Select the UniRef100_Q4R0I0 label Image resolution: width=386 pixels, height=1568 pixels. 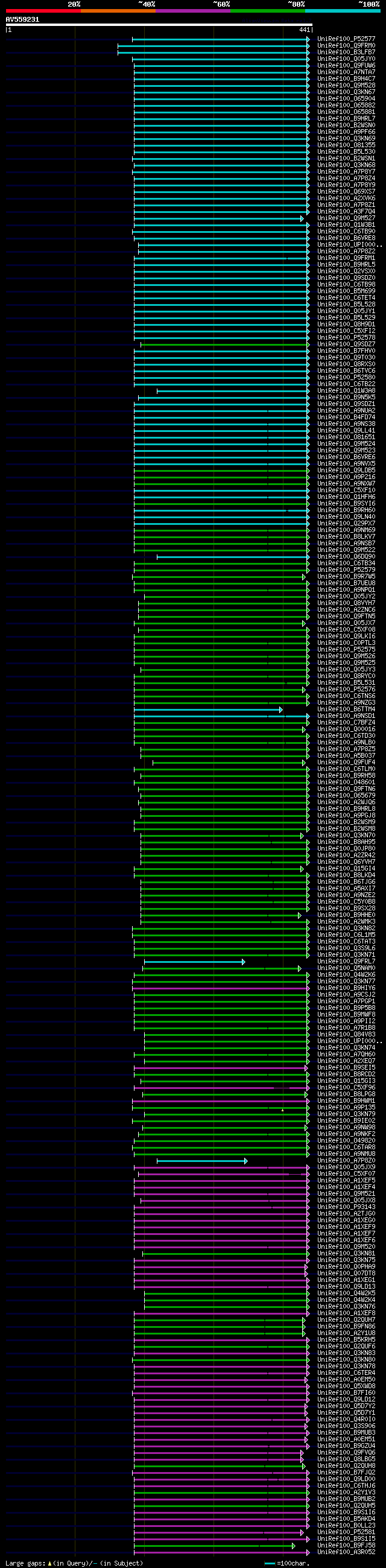[346, 1420]
